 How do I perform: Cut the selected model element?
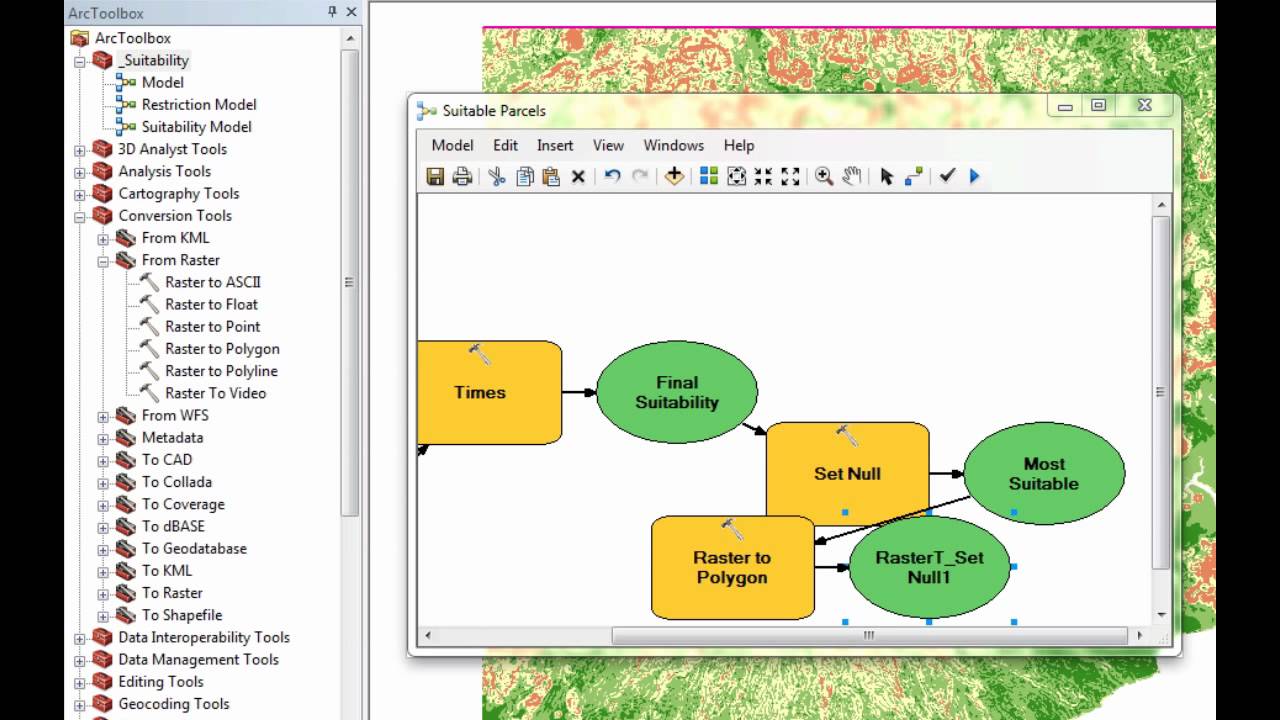pos(497,176)
